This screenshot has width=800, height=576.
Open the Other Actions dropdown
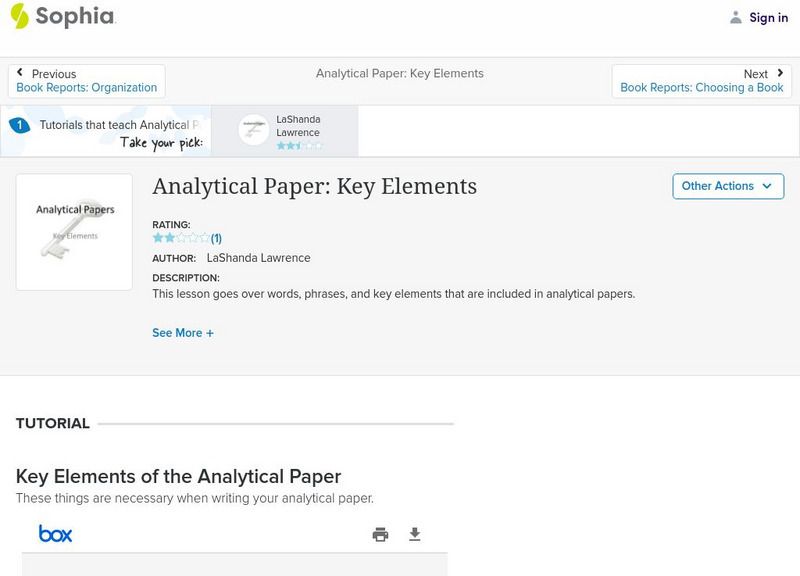pyautogui.click(x=727, y=186)
